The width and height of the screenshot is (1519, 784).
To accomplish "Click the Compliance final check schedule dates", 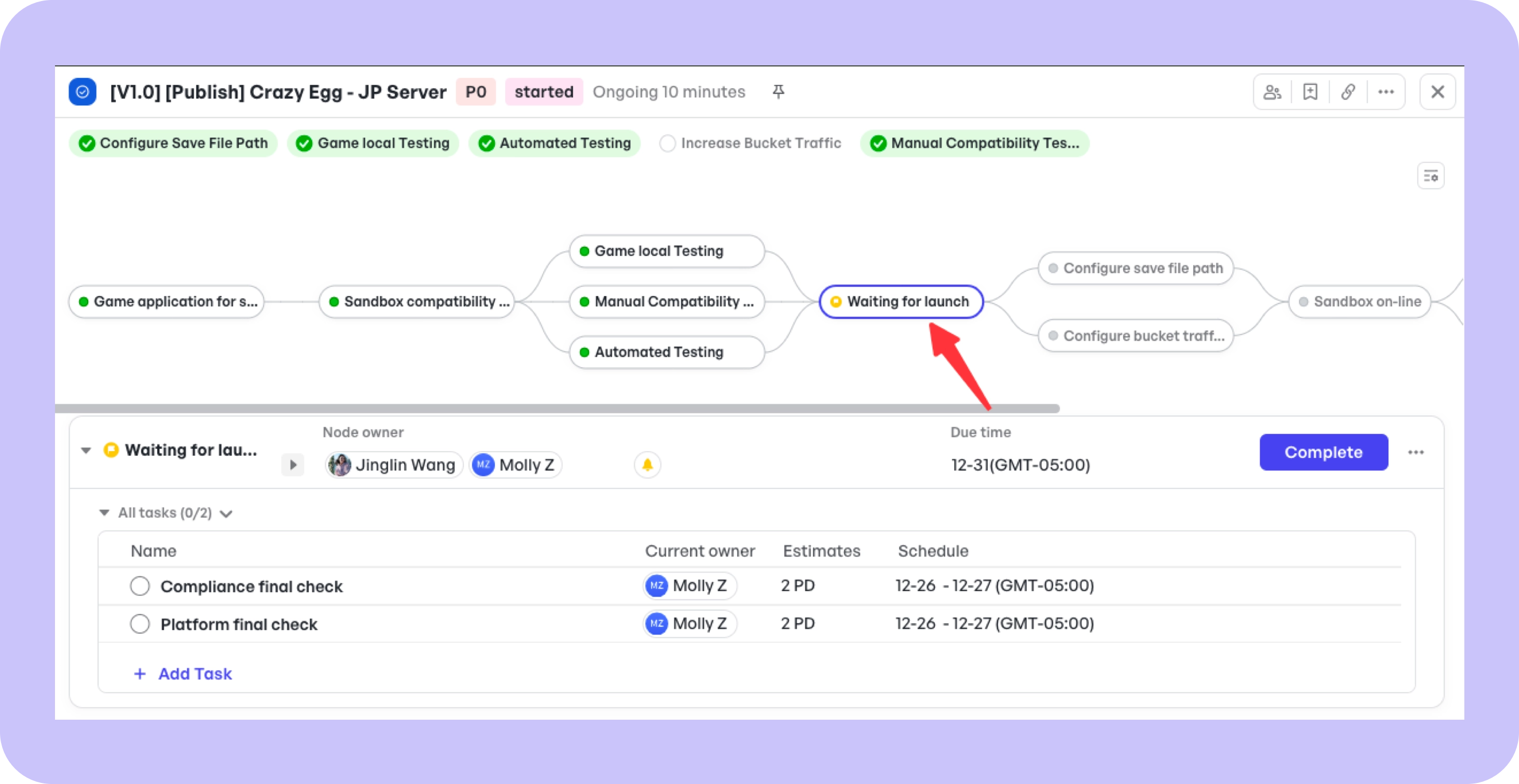I will click(995, 585).
